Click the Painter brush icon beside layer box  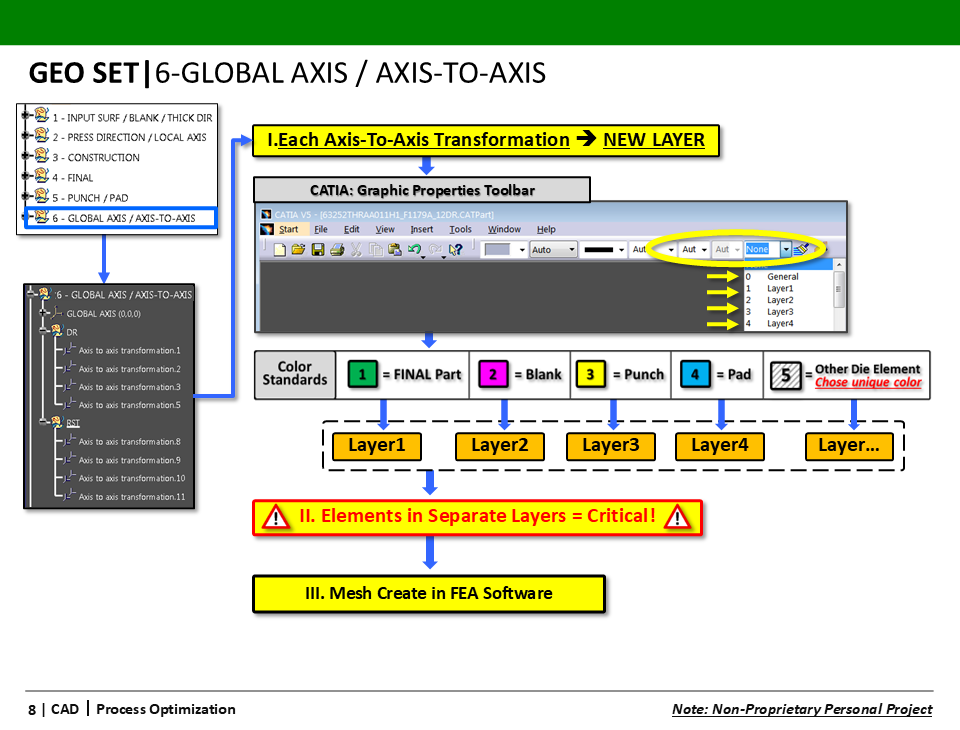801,249
